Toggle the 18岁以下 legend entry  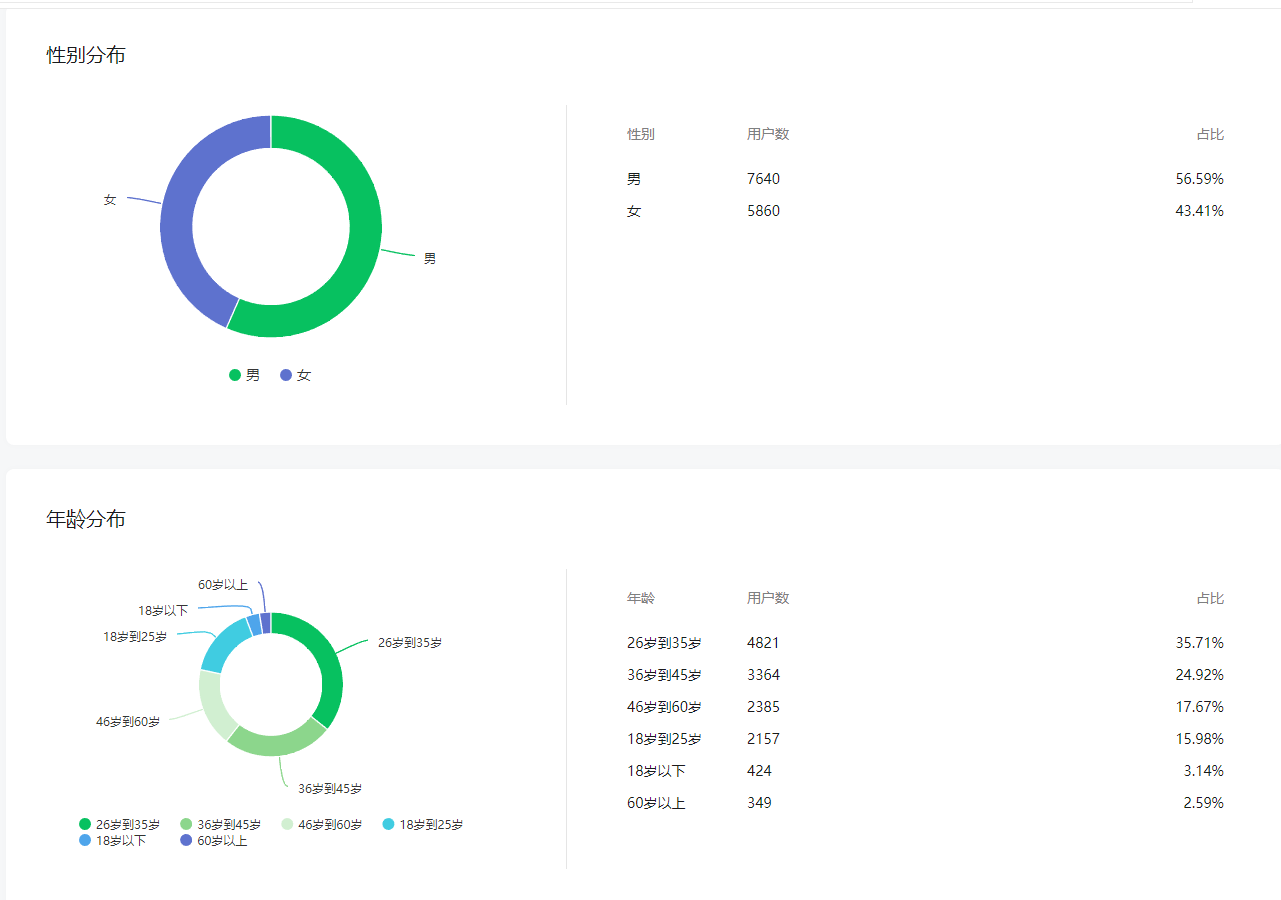pos(112,841)
